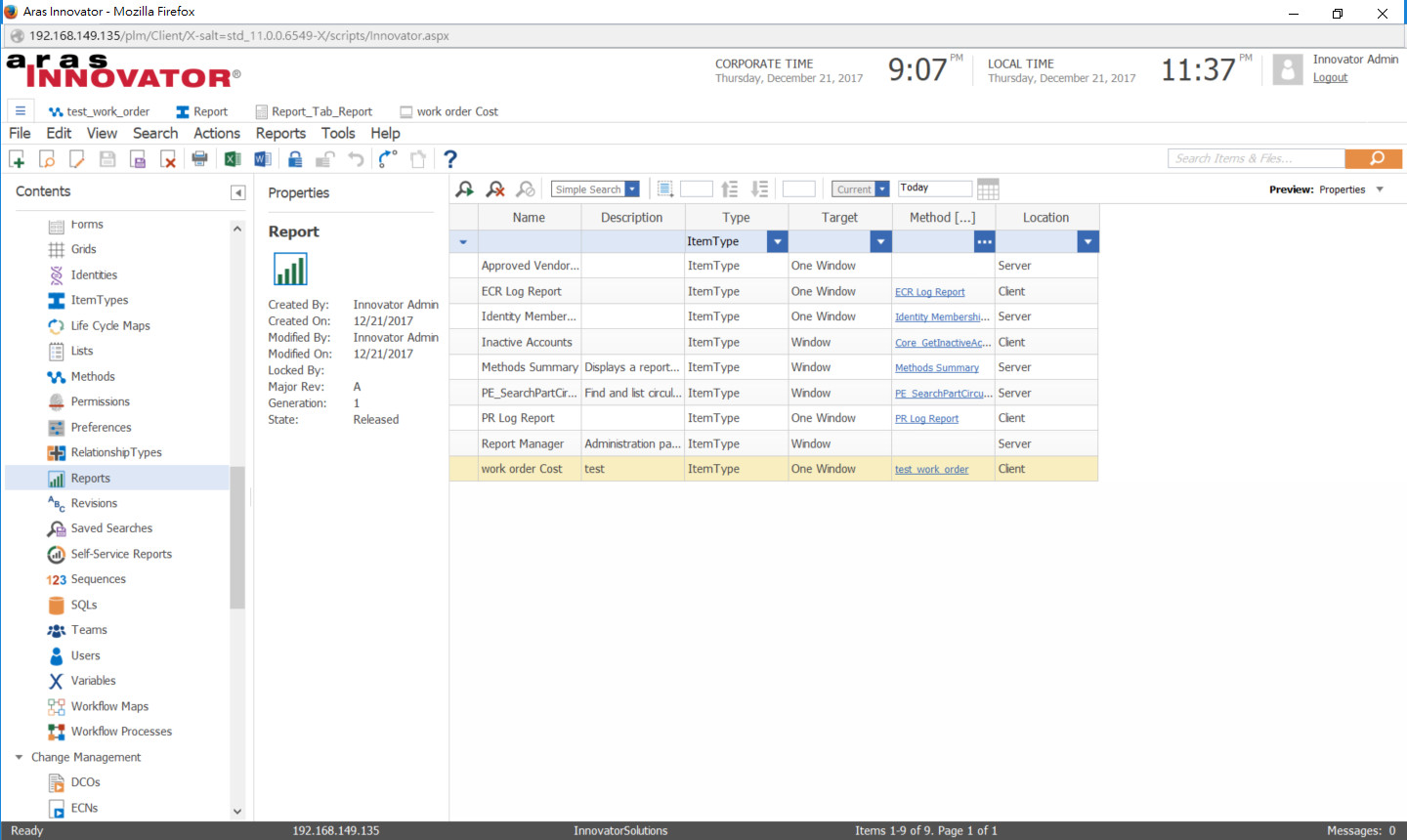
Task: Export to Excel using the green icon
Action: point(233,159)
